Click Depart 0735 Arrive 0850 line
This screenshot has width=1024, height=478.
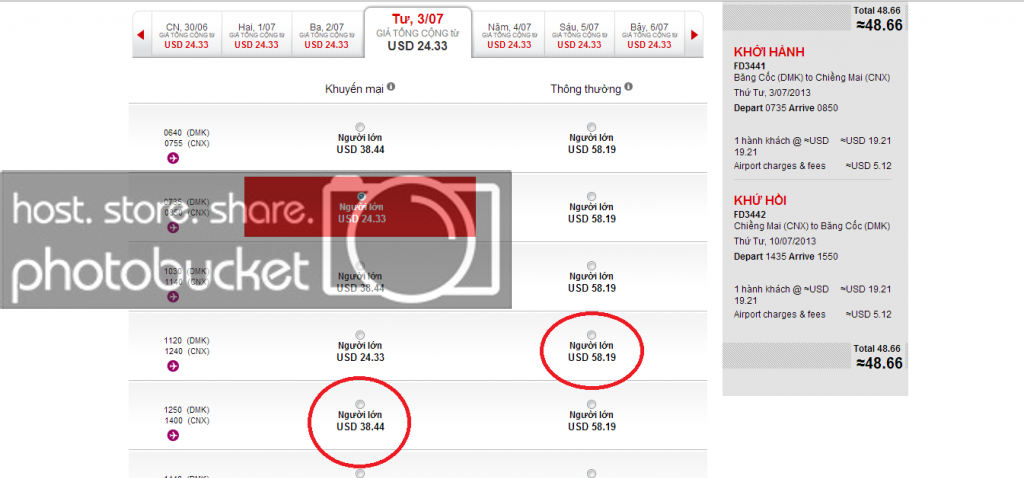(786, 108)
